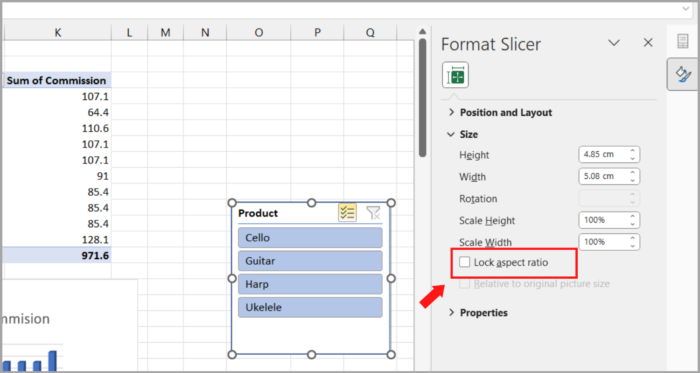
Task: Click the Size & Properties icon in Format Slicer
Action: click(x=455, y=75)
